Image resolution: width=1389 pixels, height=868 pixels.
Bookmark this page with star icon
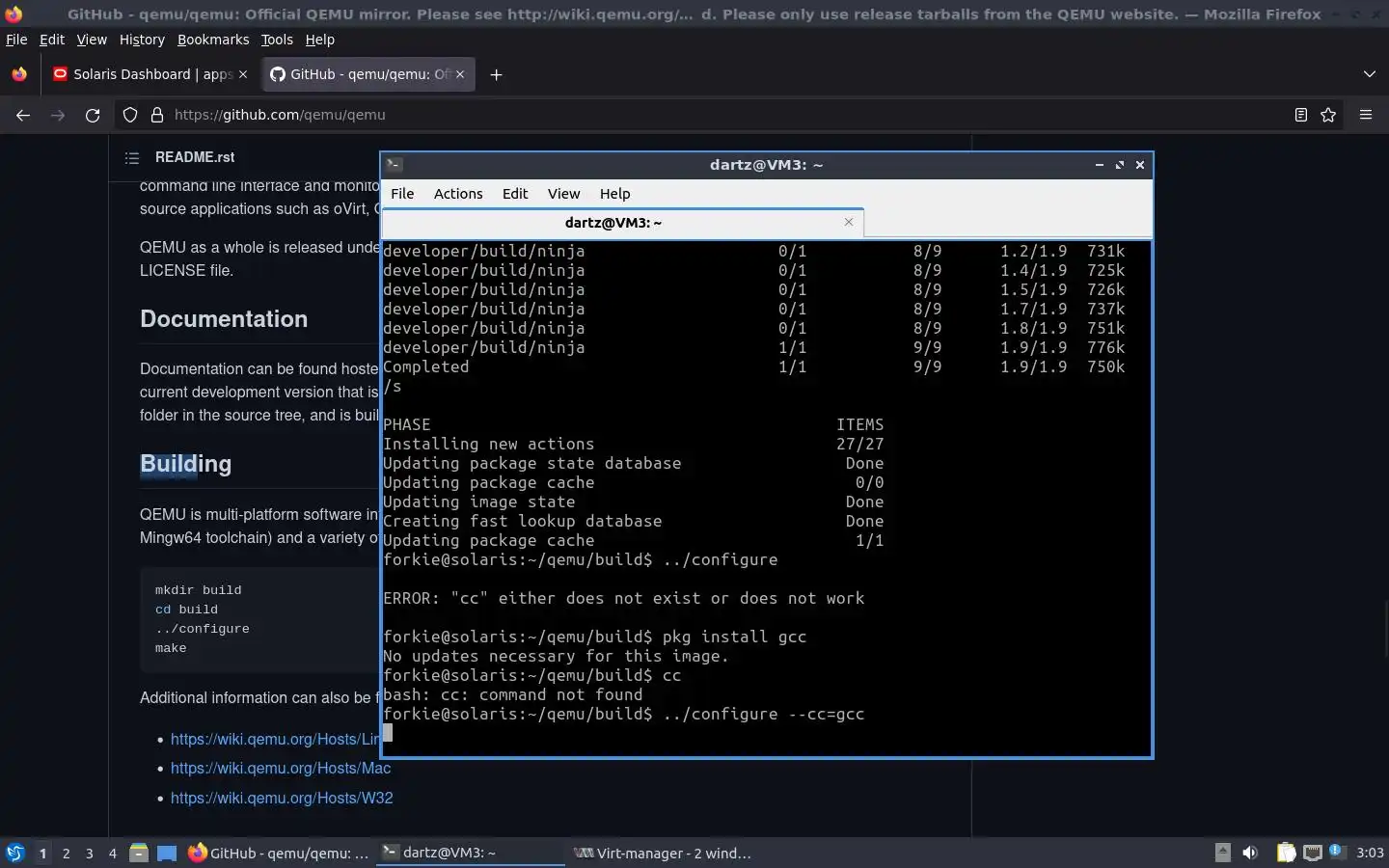click(x=1328, y=115)
